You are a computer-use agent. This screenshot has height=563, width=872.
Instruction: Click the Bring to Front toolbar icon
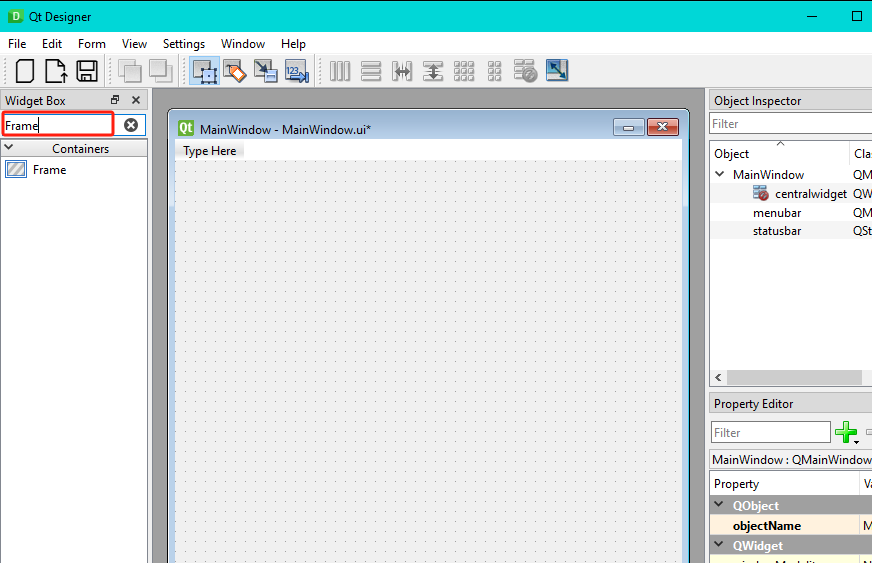click(161, 71)
